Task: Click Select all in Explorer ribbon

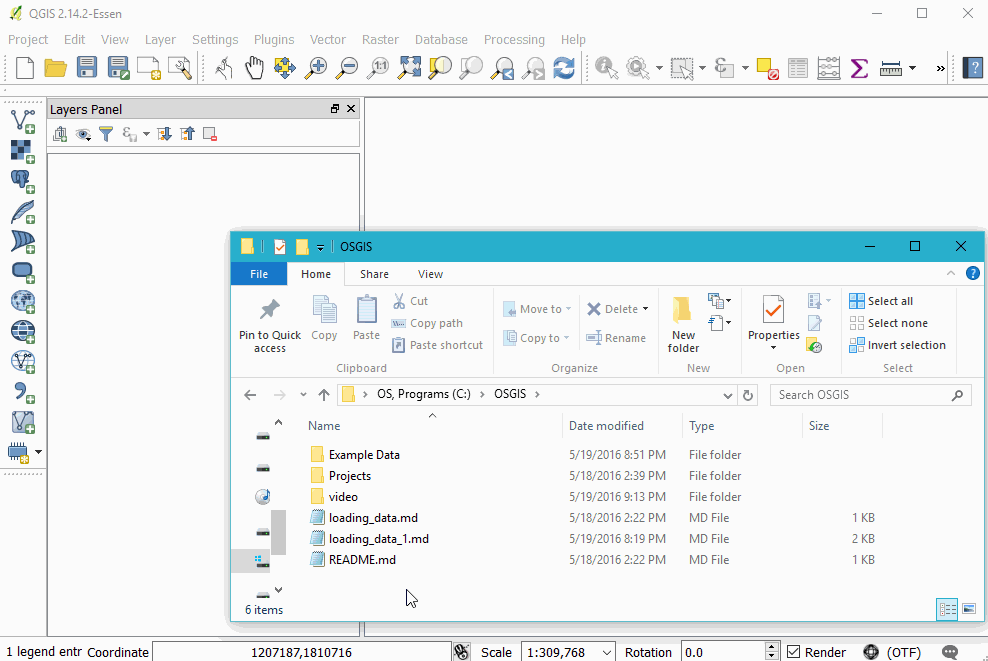Action: 881,301
